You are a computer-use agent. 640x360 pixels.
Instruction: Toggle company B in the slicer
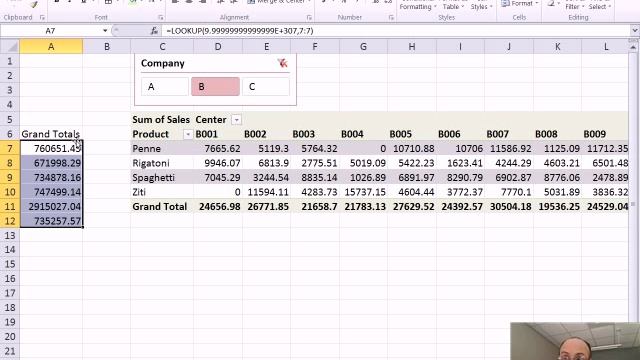pos(215,87)
